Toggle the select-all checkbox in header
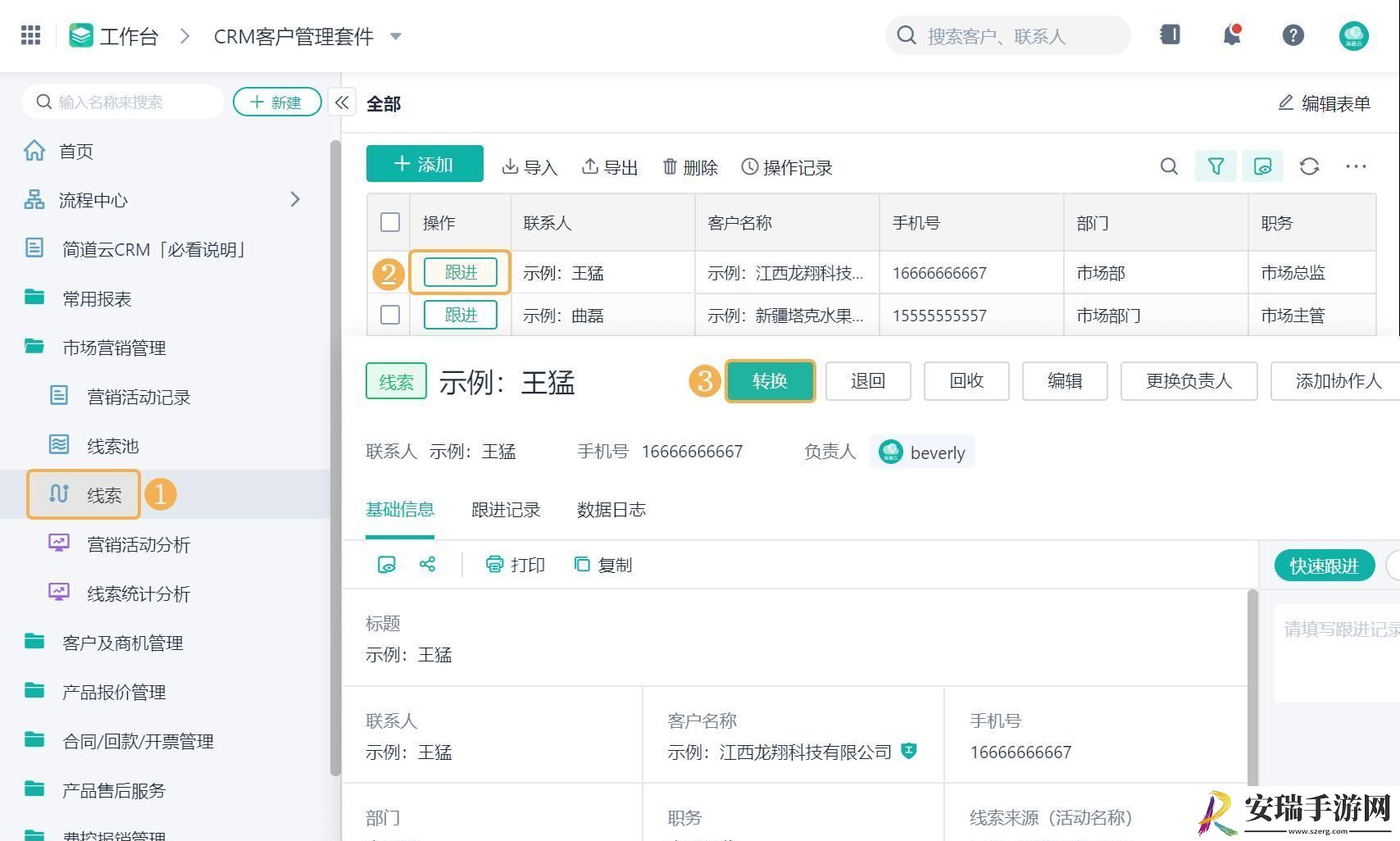The height and width of the screenshot is (841, 1400). [390, 222]
